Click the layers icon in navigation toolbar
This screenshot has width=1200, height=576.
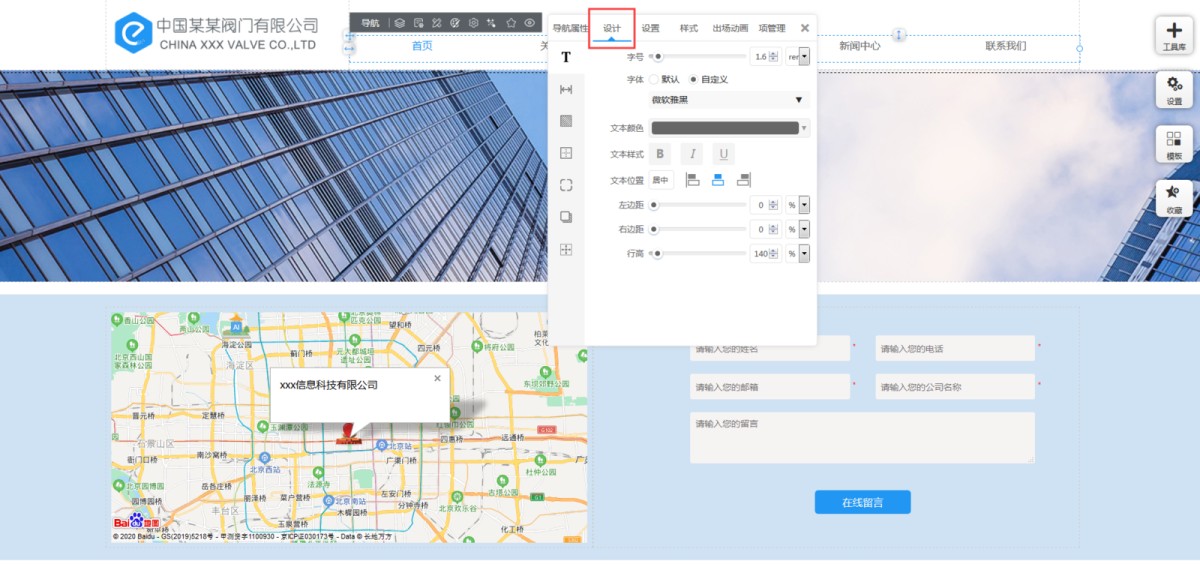click(399, 23)
